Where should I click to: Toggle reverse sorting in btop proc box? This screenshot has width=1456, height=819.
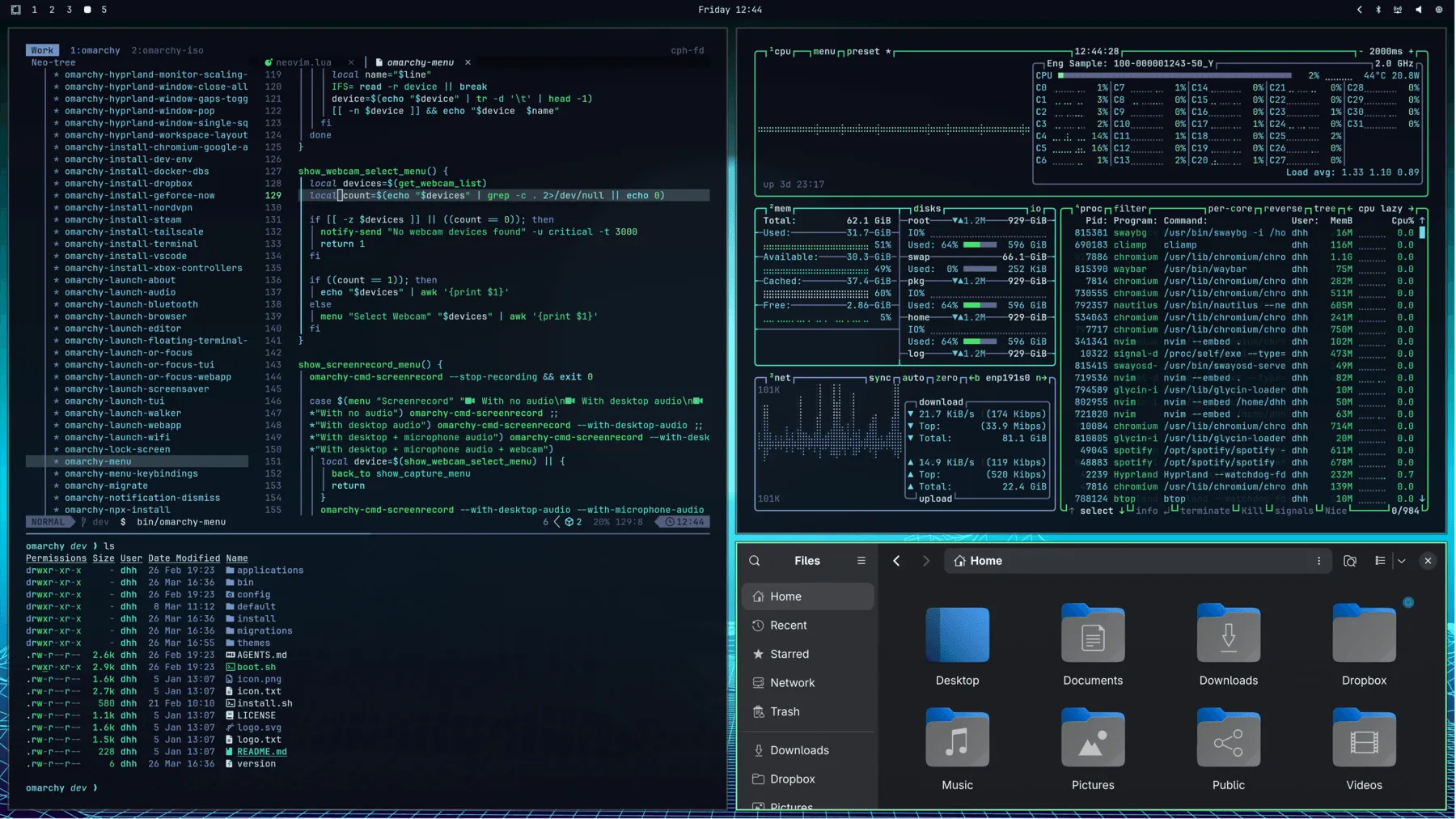(1283, 209)
